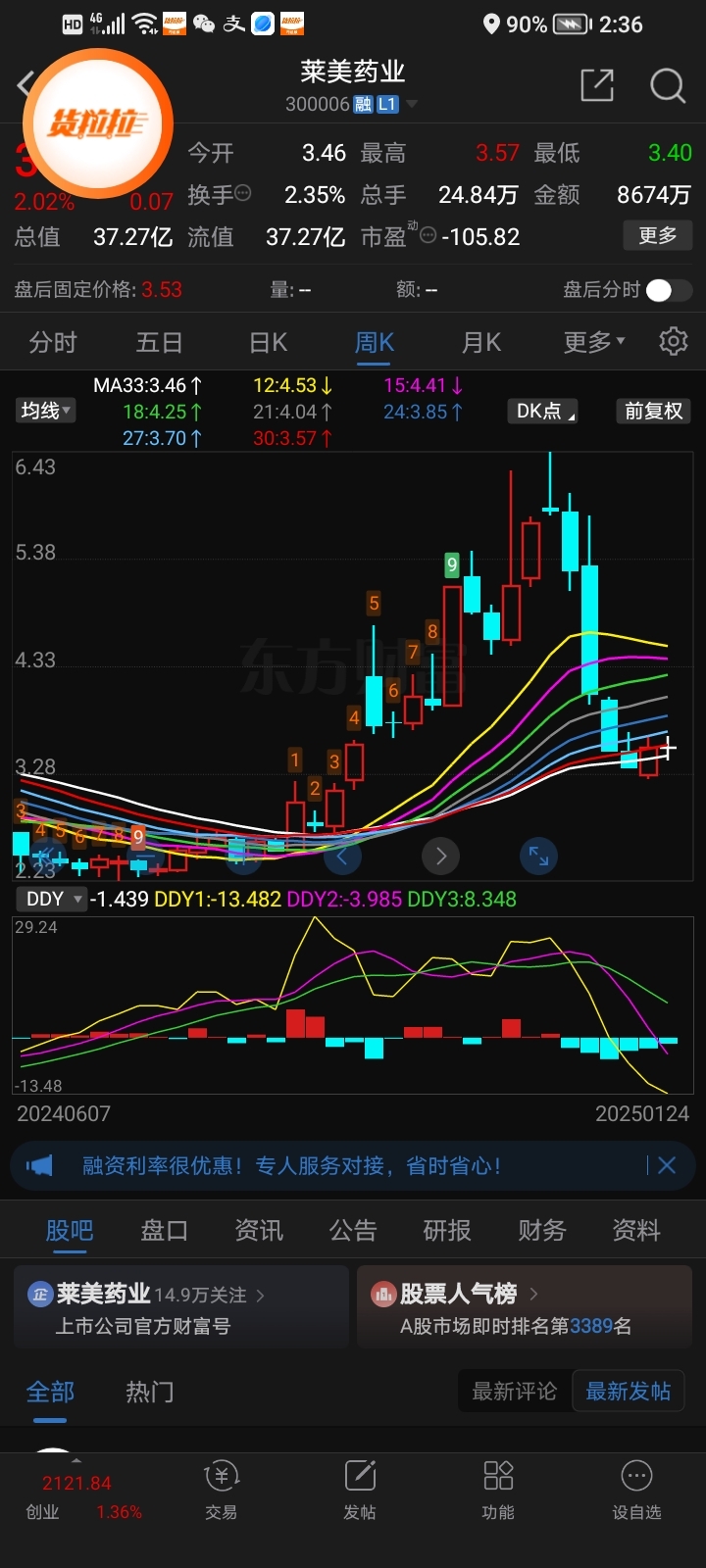
Task: Tap the 20240607 start date label
Action: pyautogui.click(x=64, y=1113)
